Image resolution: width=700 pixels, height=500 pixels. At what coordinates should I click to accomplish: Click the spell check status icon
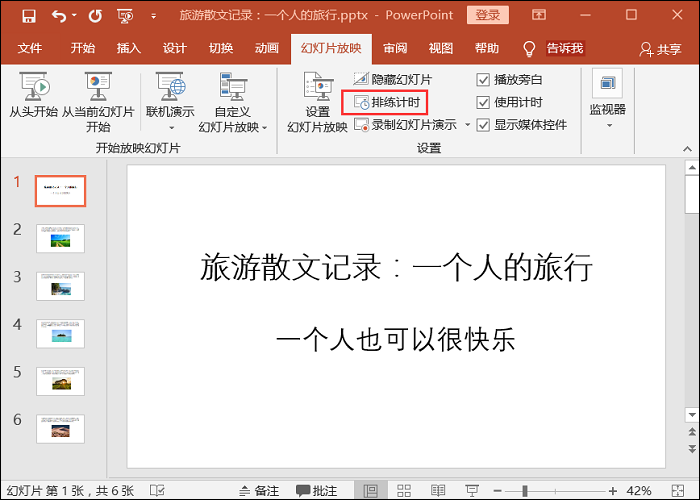point(157,491)
